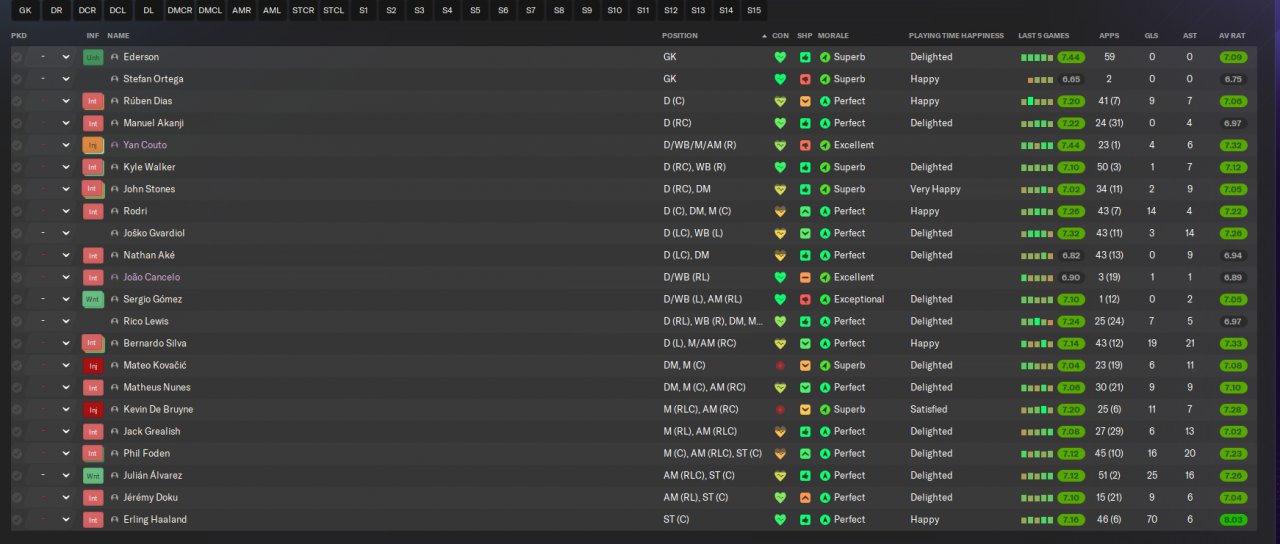The height and width of the screenshot is (544, 1280).
Task: Click player profile icon beside Rico Lewis
Action: [115, 321]
